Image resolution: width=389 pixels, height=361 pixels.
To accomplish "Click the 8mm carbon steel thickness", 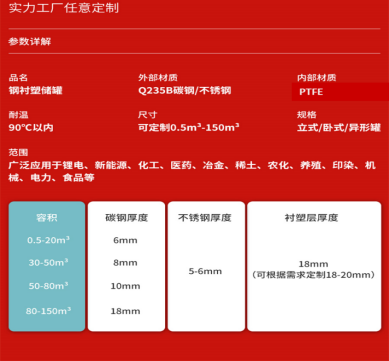I will 125,263.
